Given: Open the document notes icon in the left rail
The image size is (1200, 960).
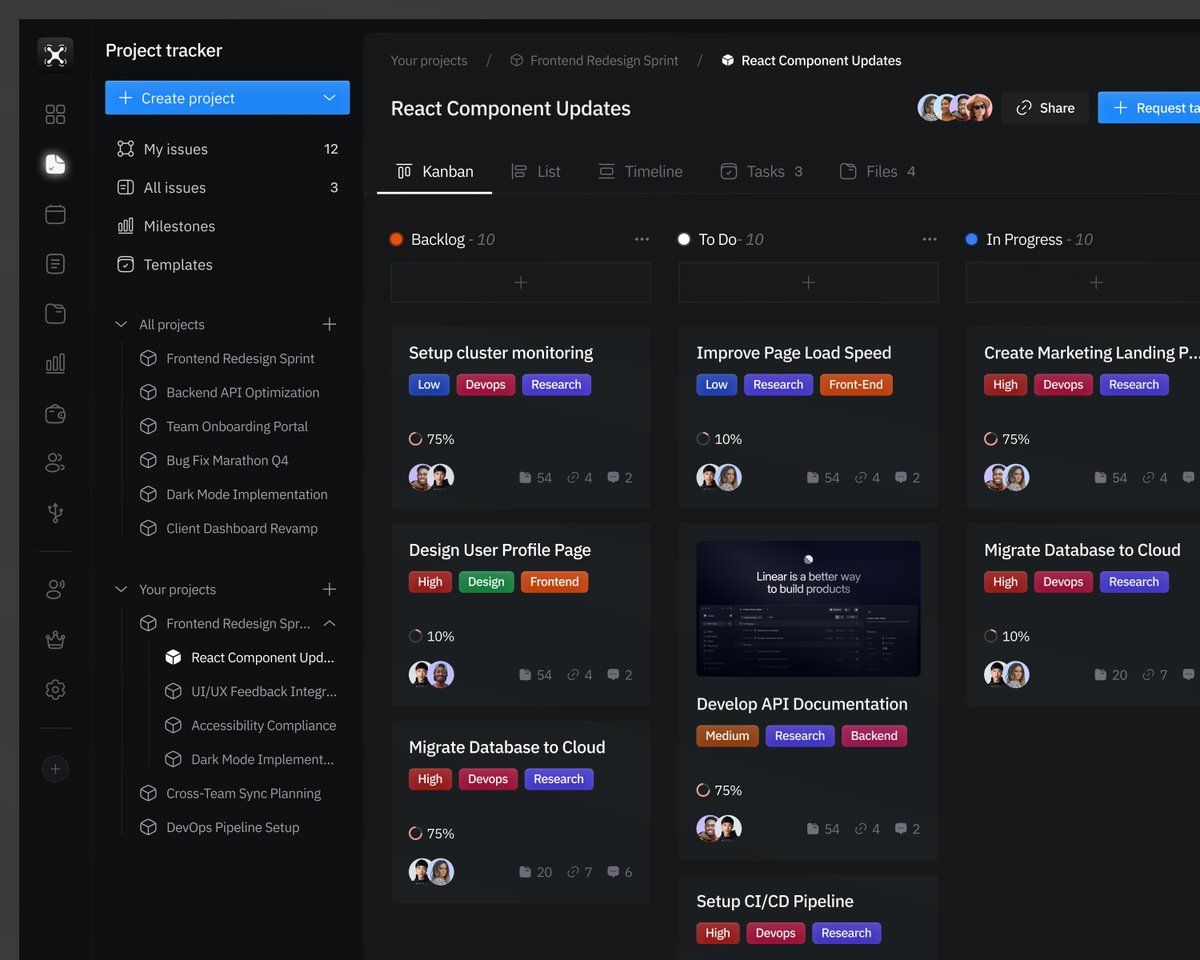Looking at the screenshot, I should coord(55,264).
